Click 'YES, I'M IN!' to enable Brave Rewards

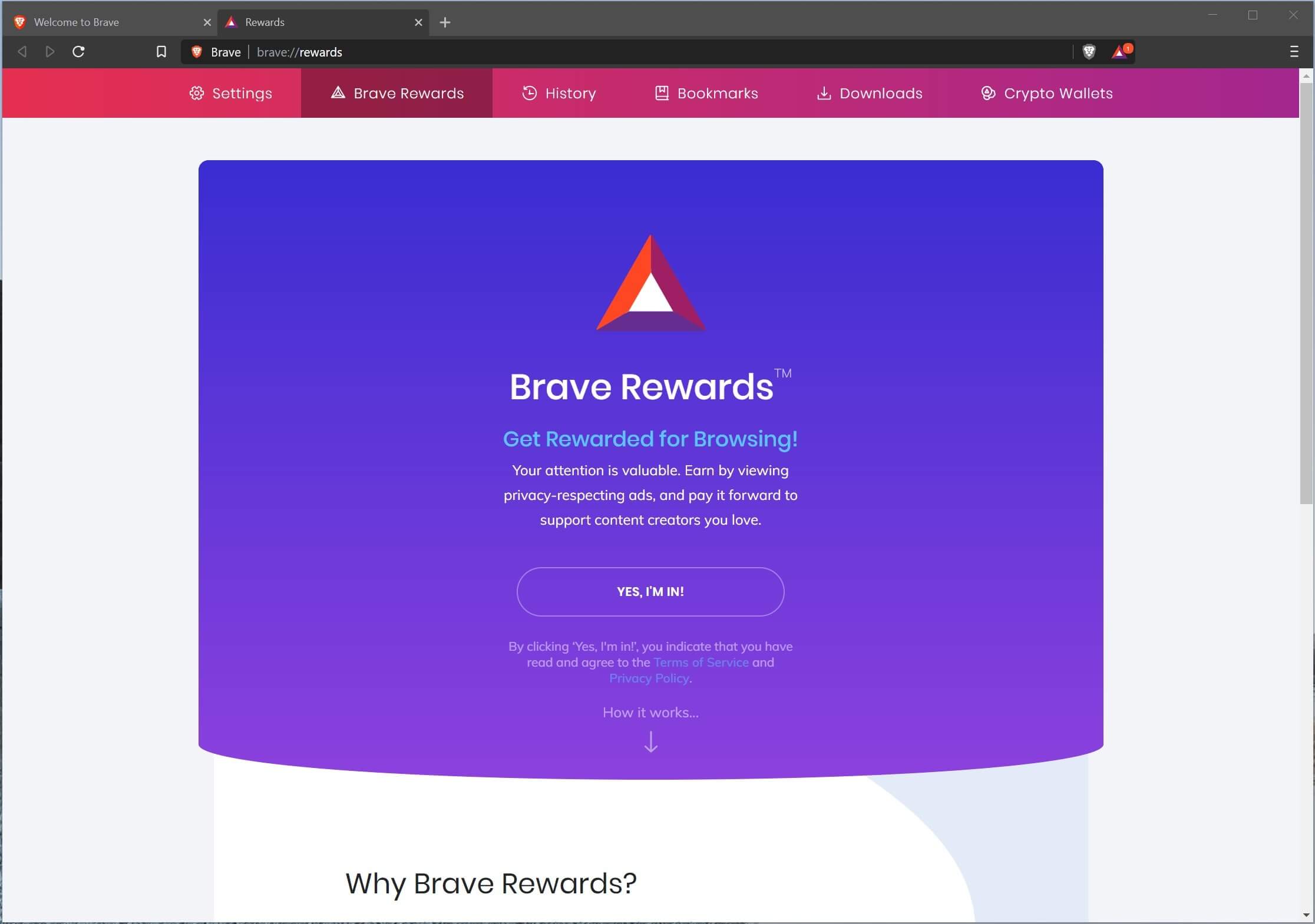click(x=650, y=591)
